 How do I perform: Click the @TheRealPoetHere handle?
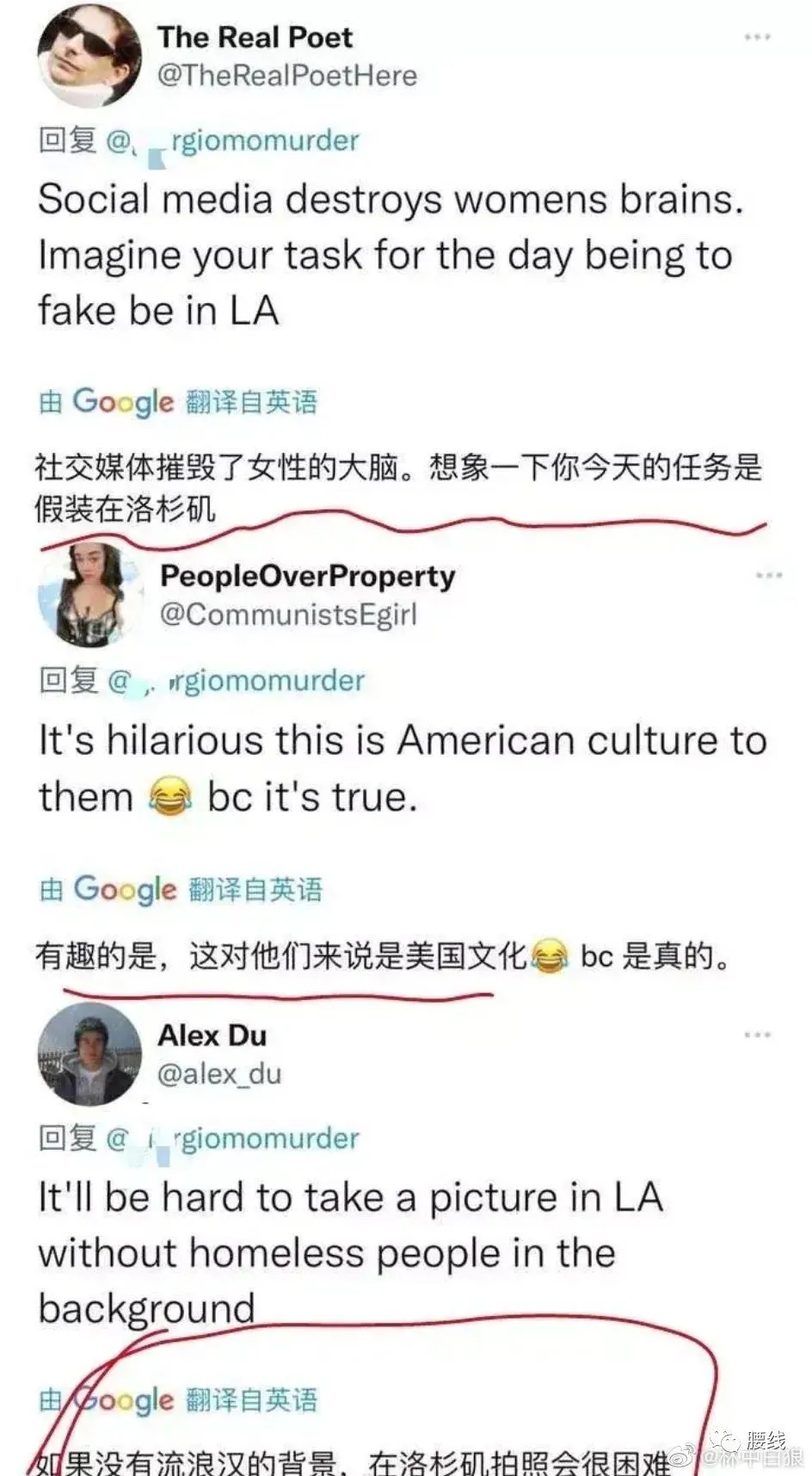(286, 76)
